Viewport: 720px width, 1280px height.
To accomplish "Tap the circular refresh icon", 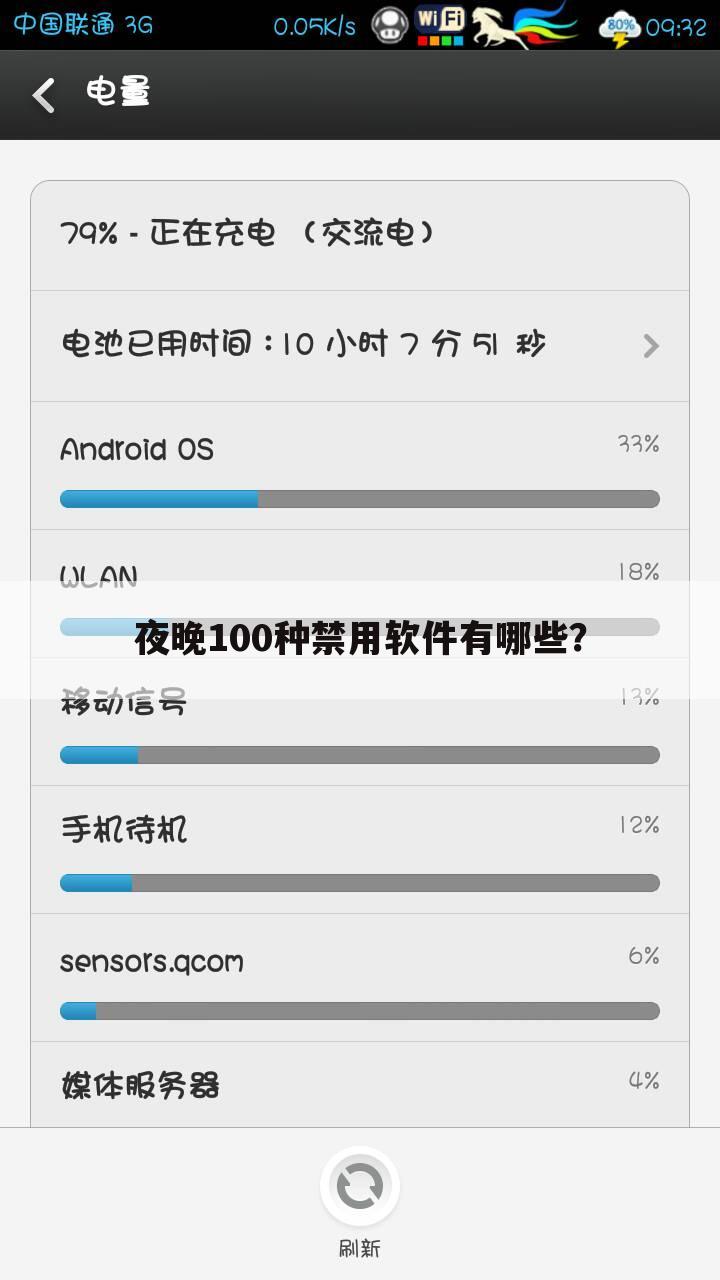I will [360, 1186].
